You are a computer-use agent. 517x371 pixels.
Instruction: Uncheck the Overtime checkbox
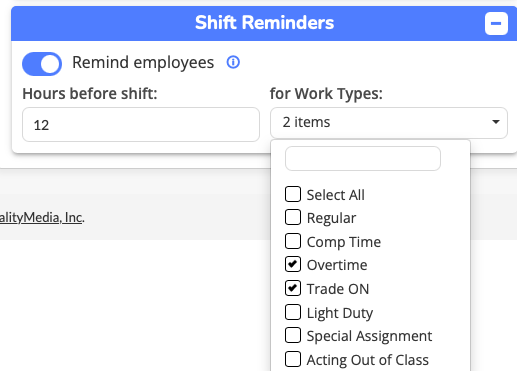[293, 265]
